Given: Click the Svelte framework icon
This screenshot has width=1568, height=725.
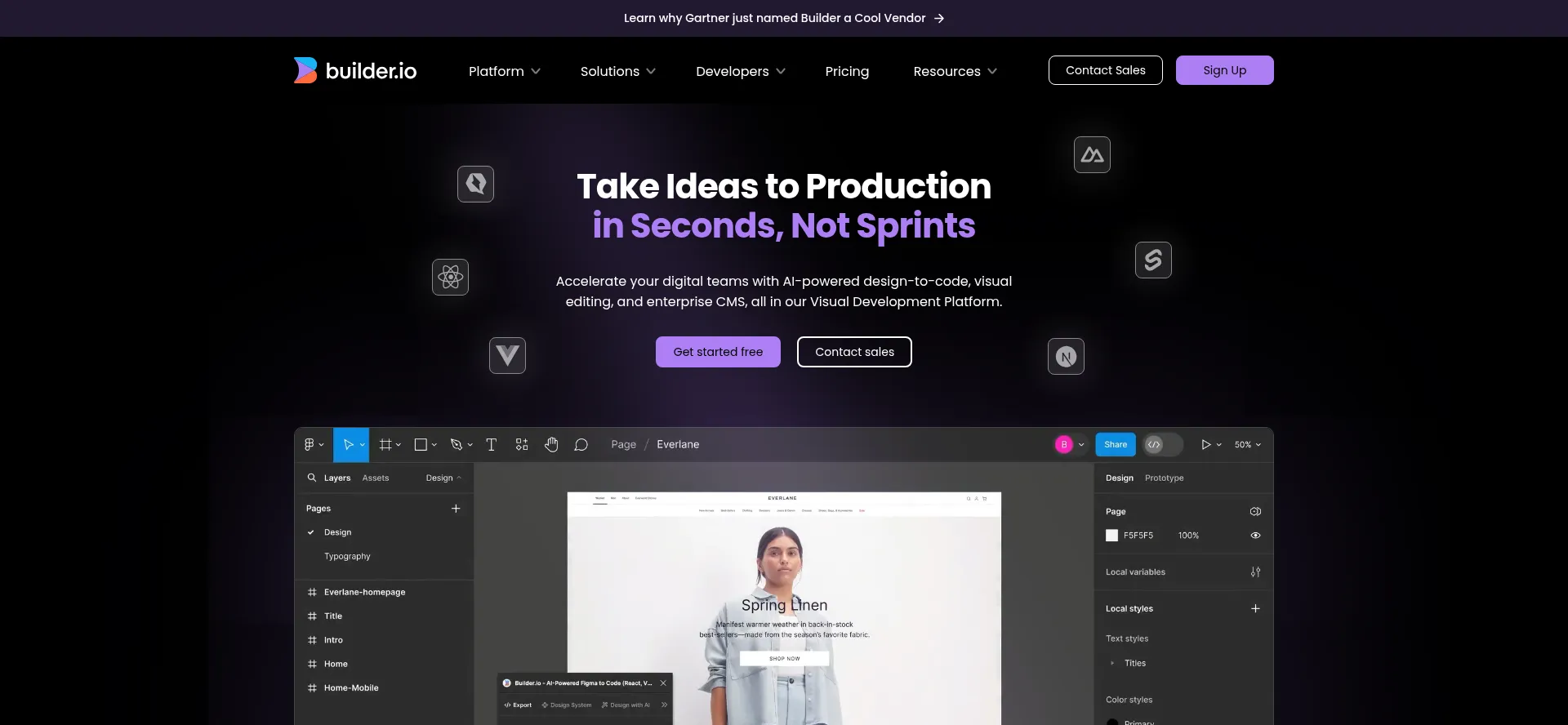Looking at the screenshot, I should point(1153,260).
